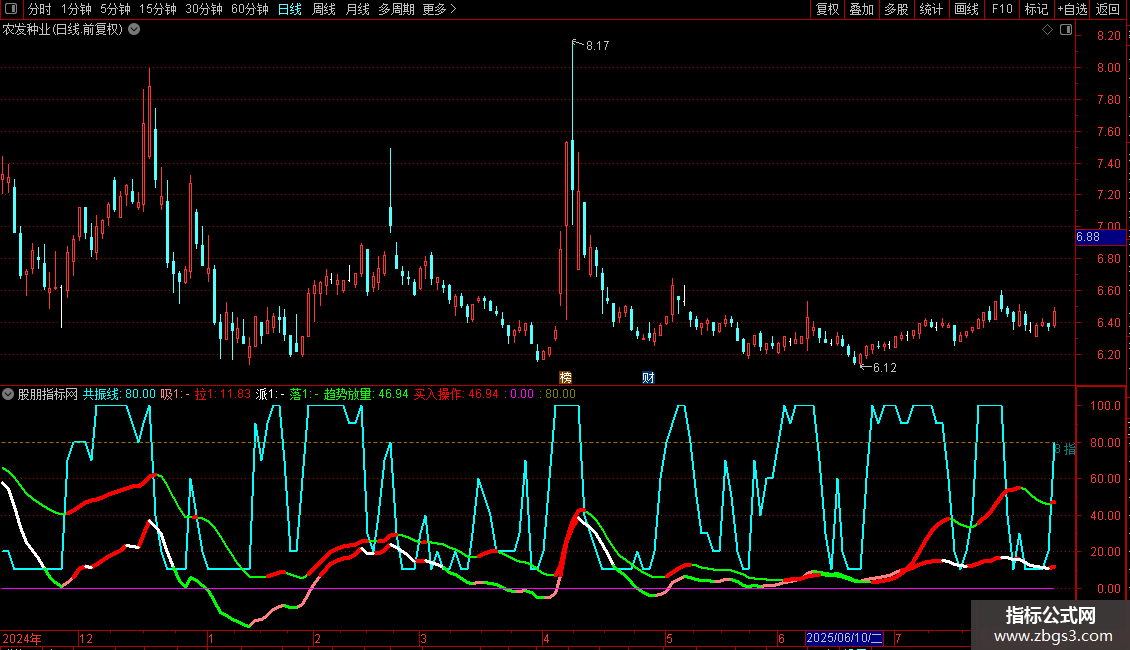
Task: Click the 财 financial marker on the chart
Action: point(648,378)
